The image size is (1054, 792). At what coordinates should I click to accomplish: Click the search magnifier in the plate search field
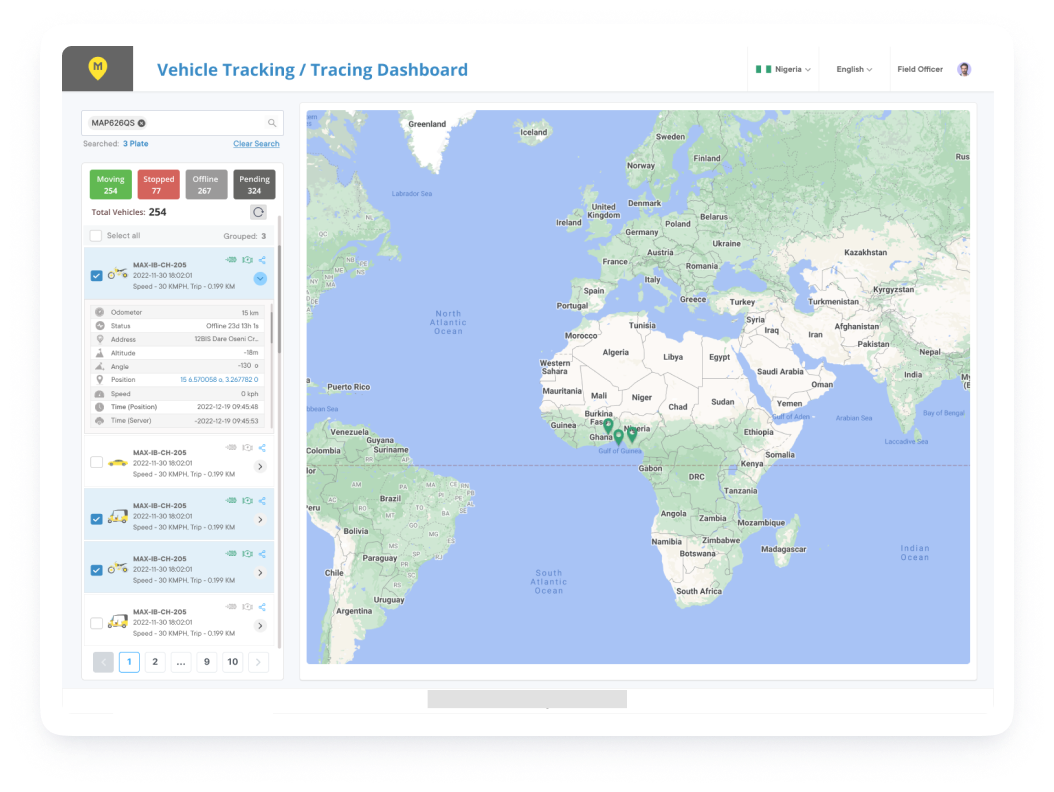pos(271,122)
